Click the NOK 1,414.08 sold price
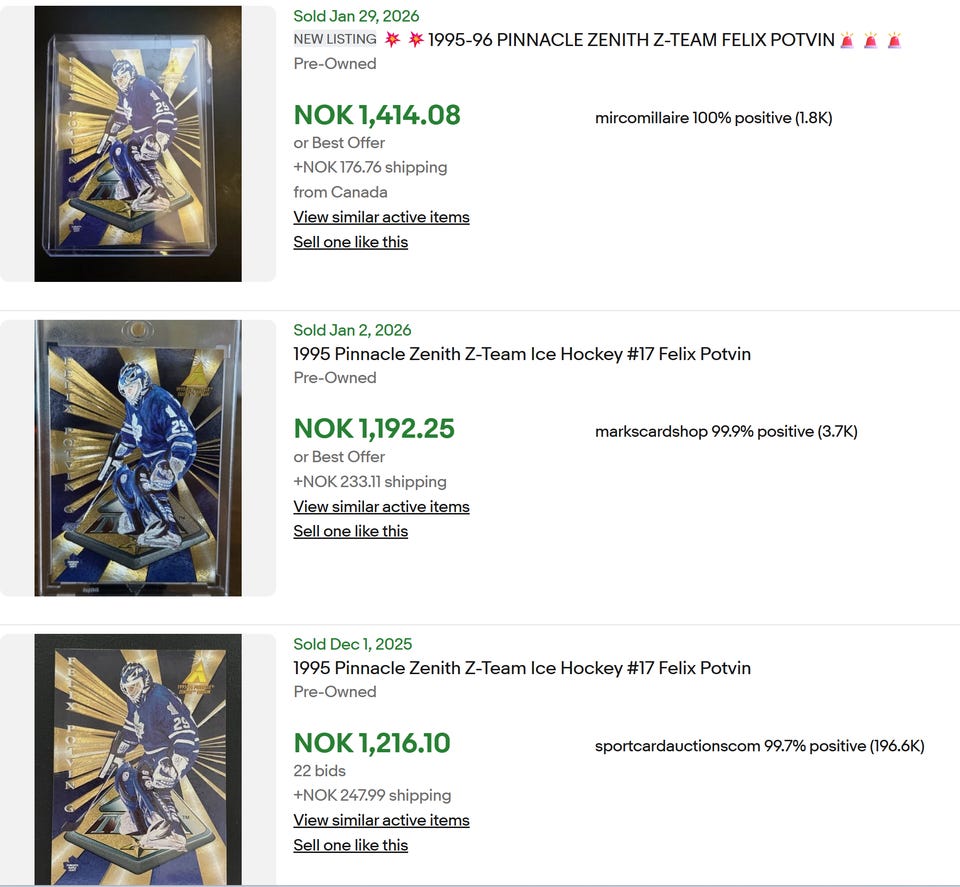The width and height of the screenshot is (960, 887). (377, 115)
